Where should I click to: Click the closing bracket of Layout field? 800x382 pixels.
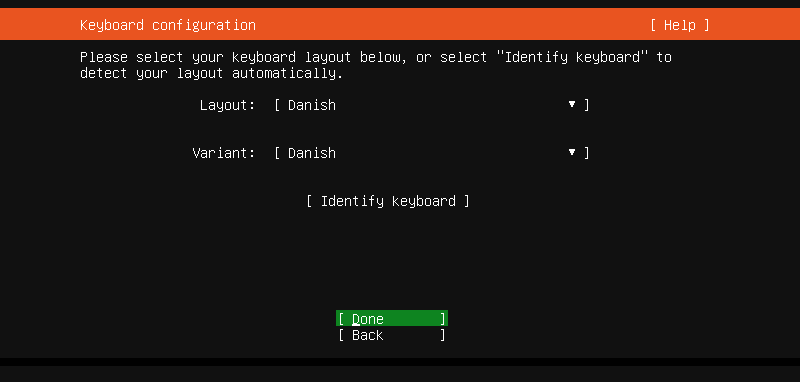pos(587,105)
